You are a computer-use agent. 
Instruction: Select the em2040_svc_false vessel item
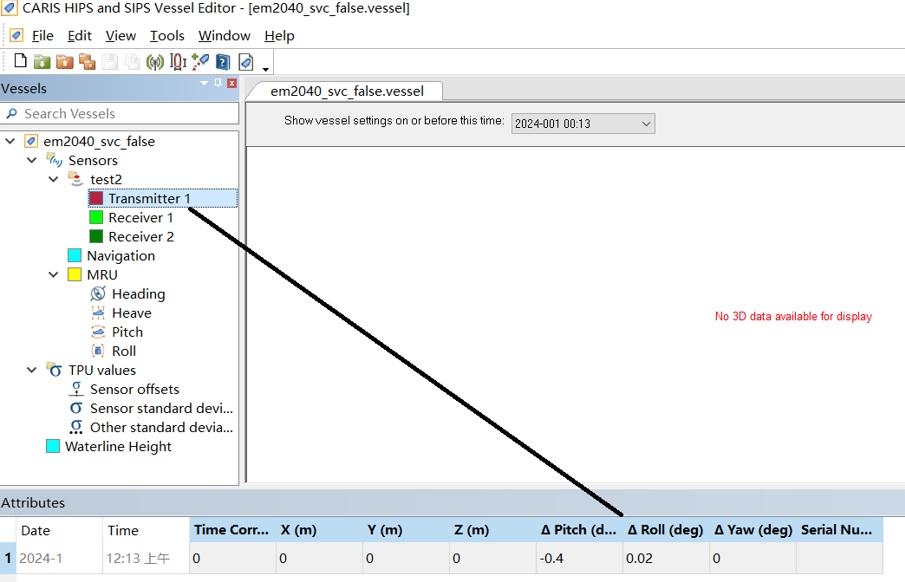[x=99, y=141]
